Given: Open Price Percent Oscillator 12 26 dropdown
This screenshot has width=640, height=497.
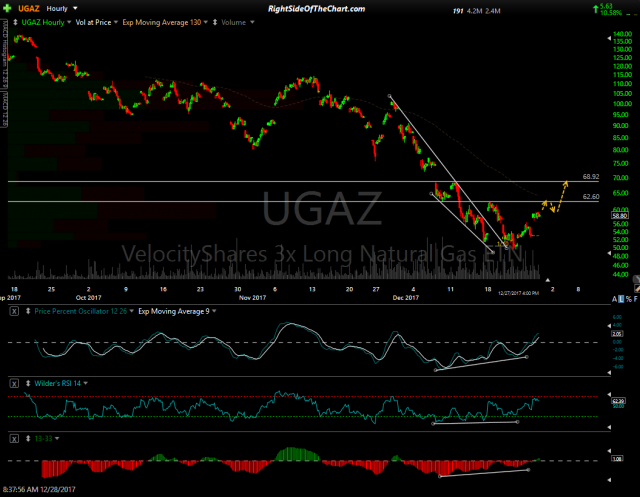Looking at the screenshot, I should 131,311.
